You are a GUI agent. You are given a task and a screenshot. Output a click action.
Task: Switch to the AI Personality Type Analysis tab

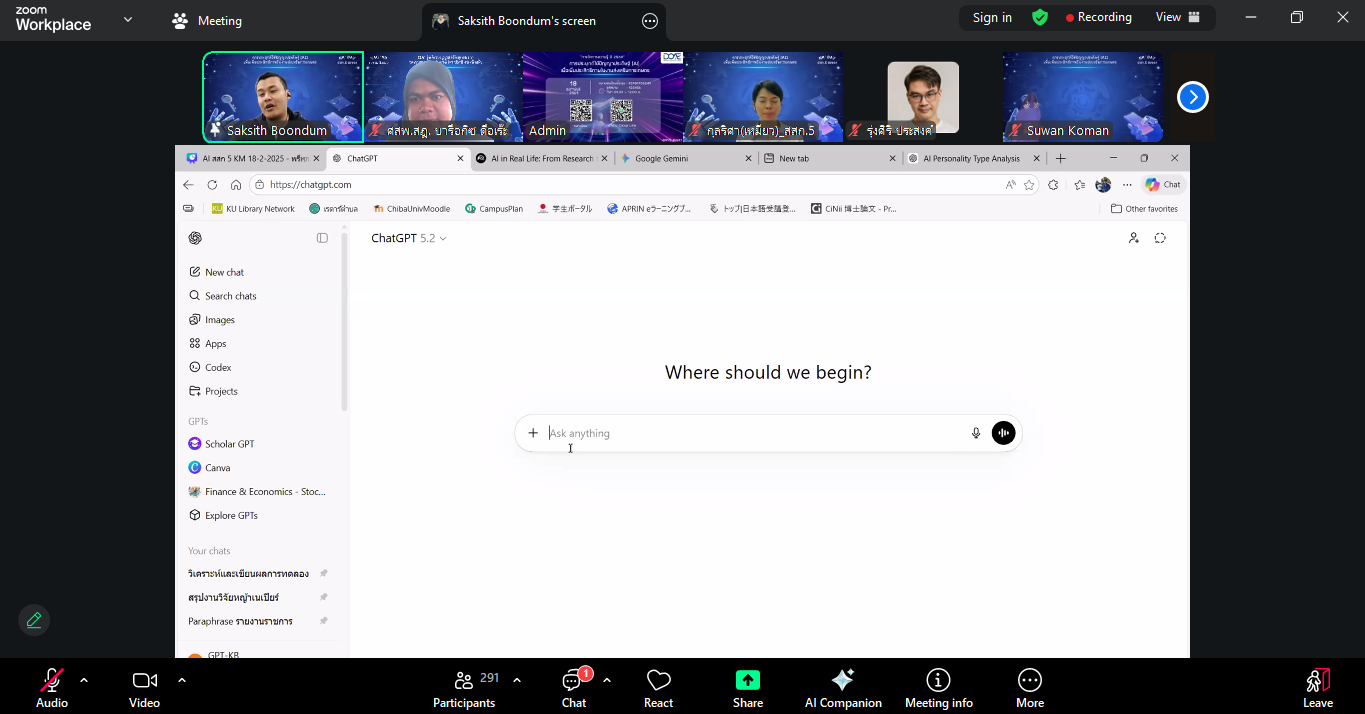point(975,158)
